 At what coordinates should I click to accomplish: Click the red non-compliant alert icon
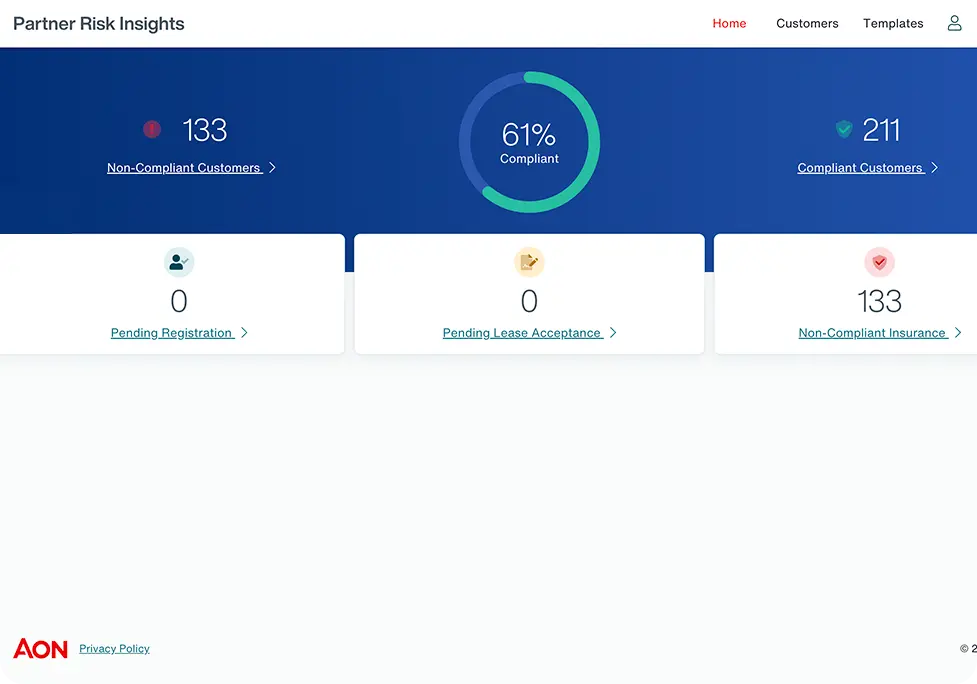point(152,129)
